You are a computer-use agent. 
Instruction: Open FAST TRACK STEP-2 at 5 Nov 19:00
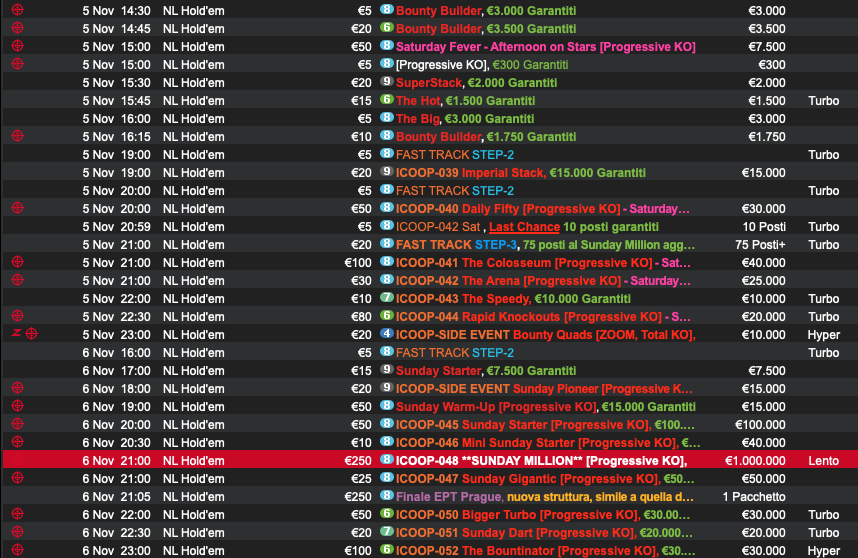click(455, 155)
